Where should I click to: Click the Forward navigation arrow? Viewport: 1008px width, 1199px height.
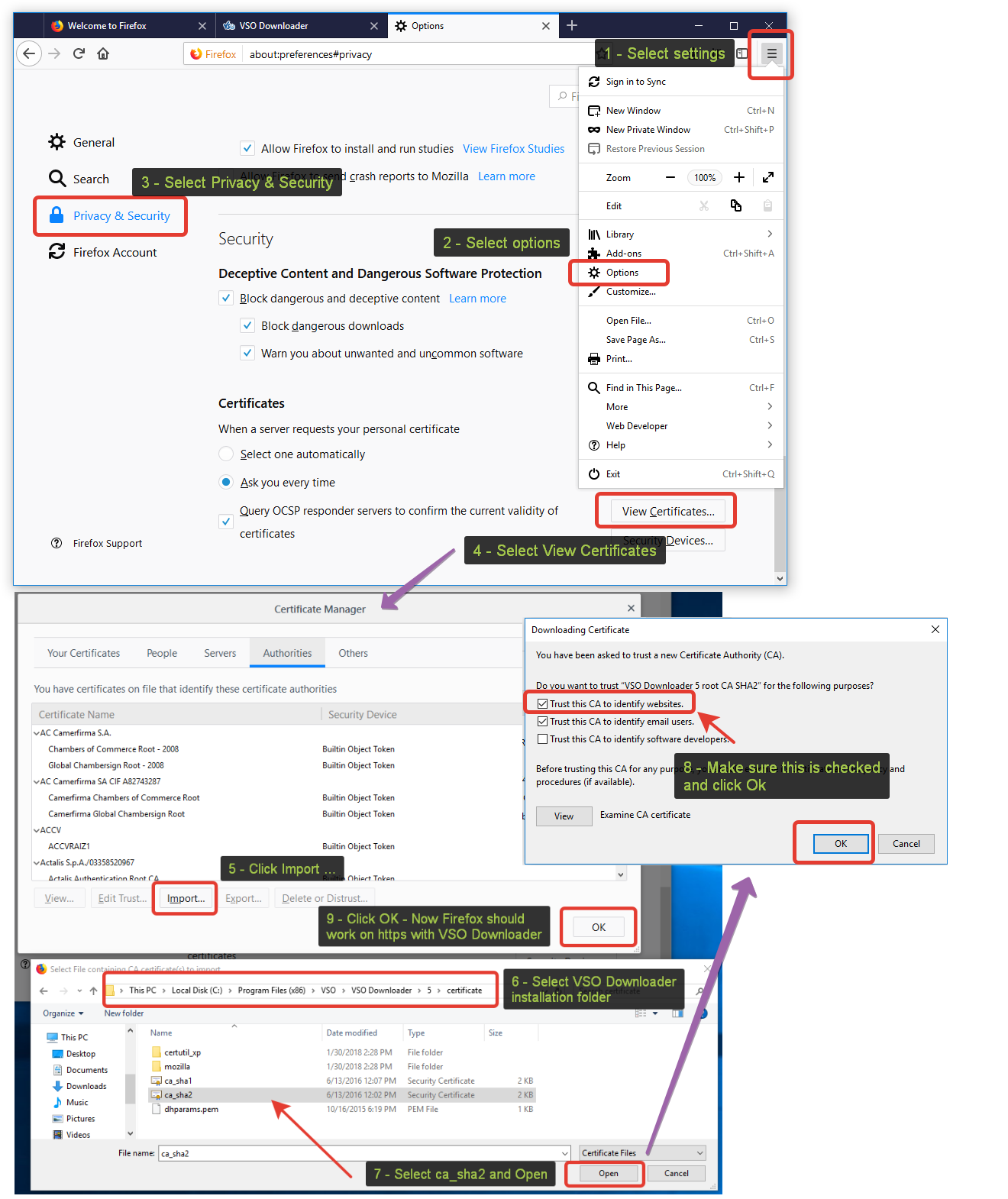pyautogui.click(x=54, y=53)
